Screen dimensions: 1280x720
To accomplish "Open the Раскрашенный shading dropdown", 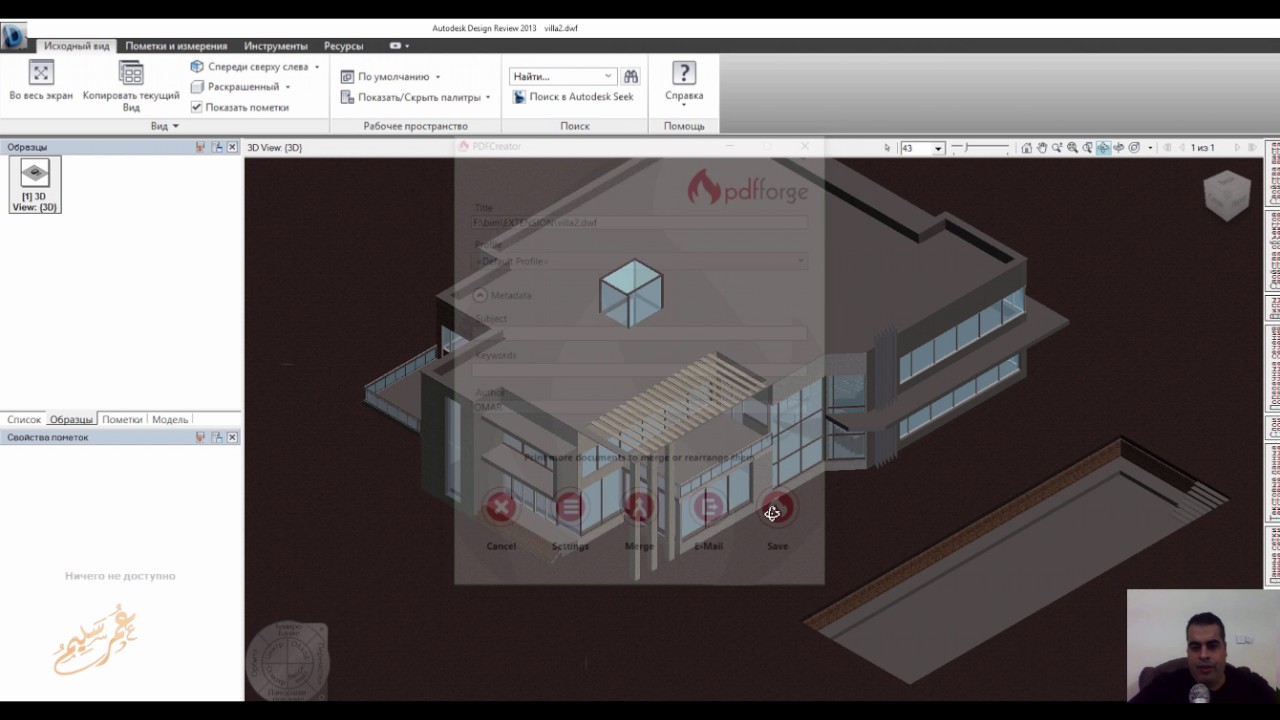I will [288, 87].
